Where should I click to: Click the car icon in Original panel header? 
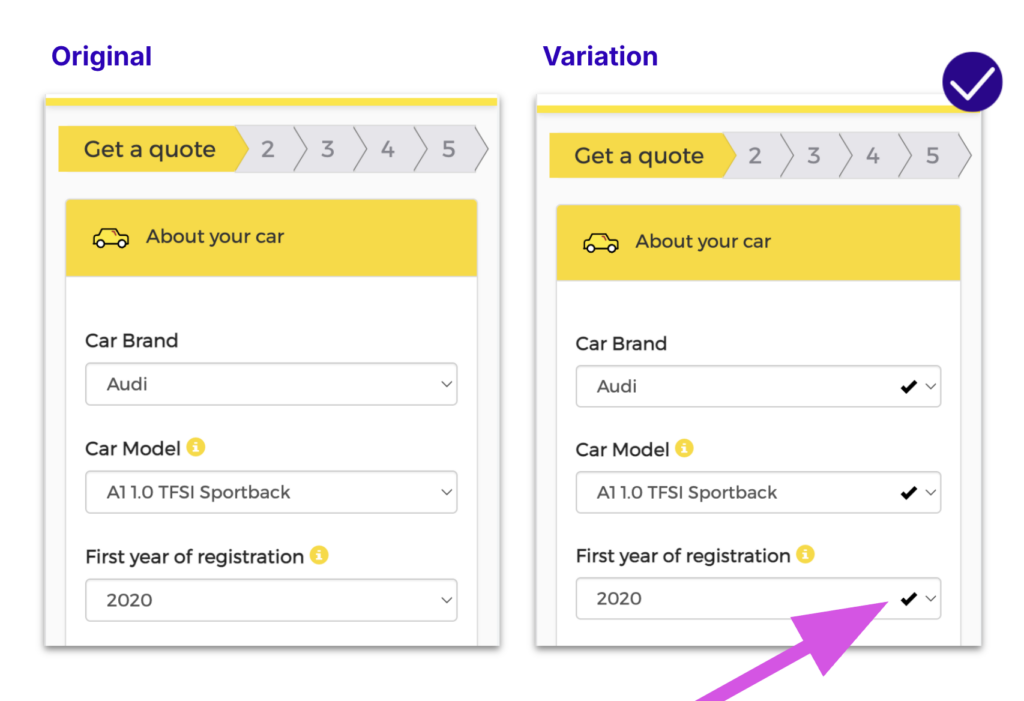[x=110, y=238]
